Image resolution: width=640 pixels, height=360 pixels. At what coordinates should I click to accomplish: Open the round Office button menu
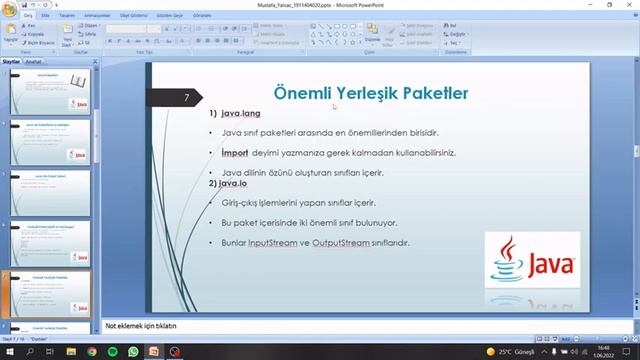pos(9,9)
